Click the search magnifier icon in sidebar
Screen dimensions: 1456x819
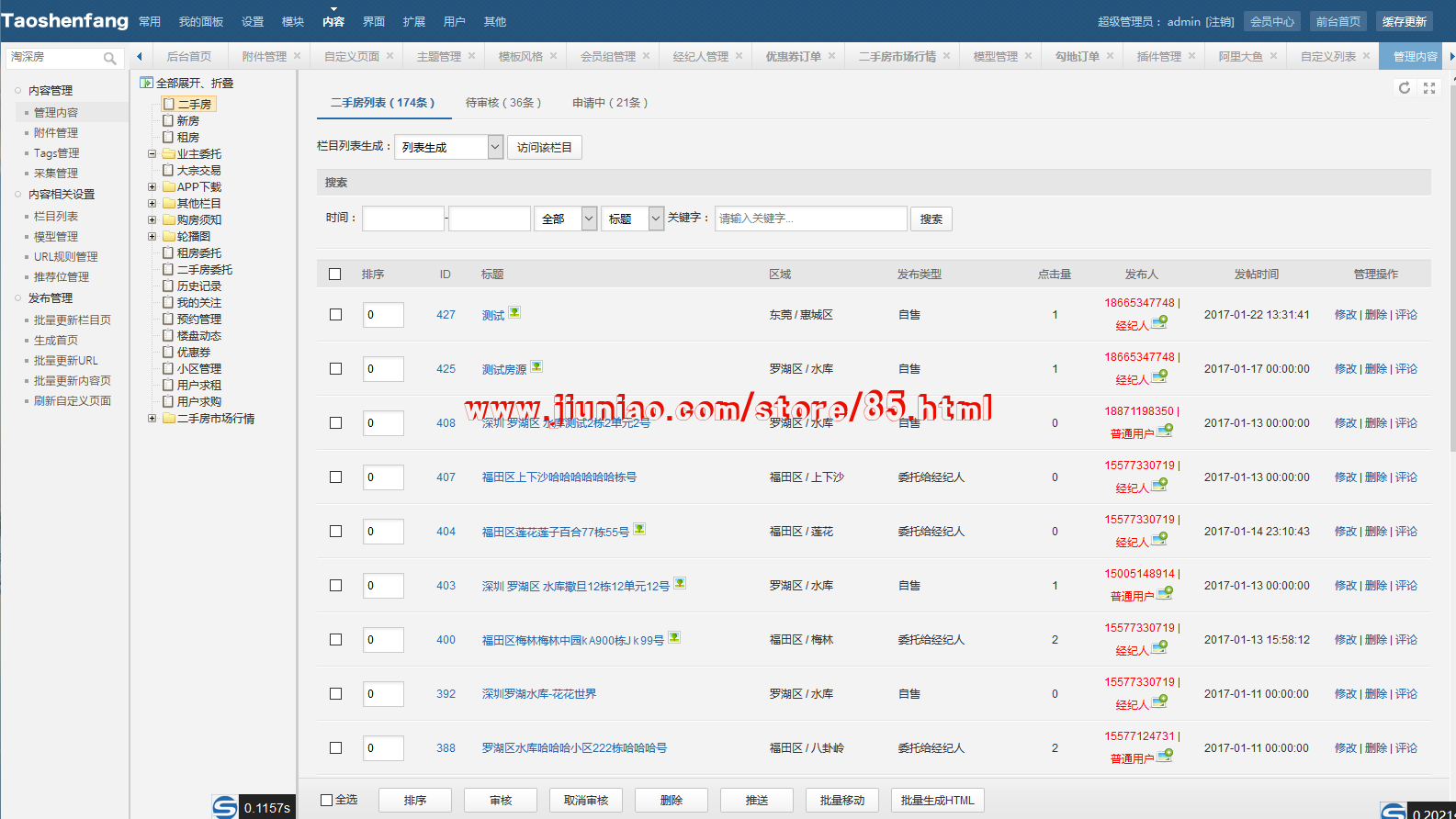click(109, 59)
